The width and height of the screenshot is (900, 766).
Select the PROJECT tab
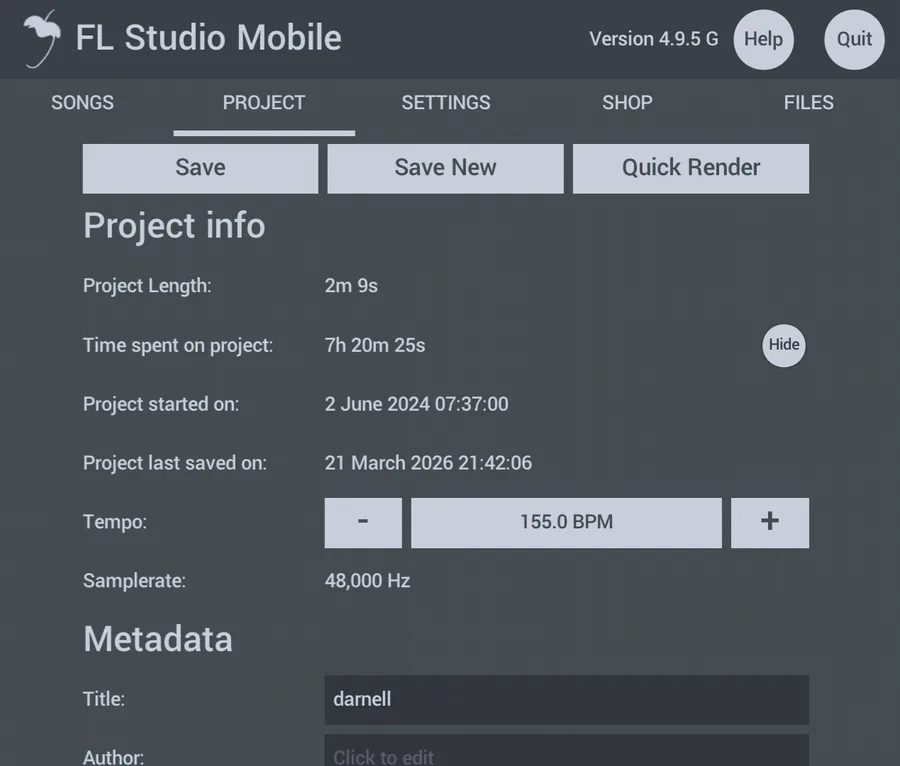pos(264,103)
